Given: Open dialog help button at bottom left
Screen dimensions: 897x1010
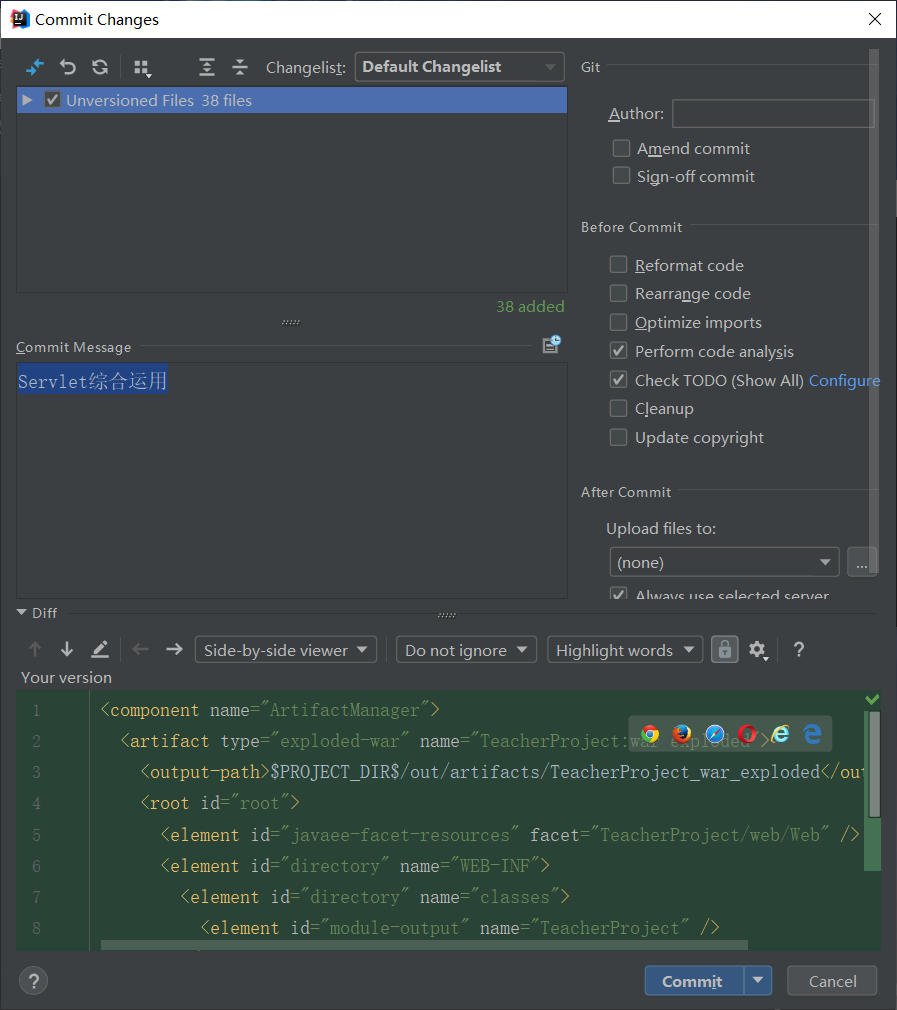Looking at the screenshot, I should (33, 981).
